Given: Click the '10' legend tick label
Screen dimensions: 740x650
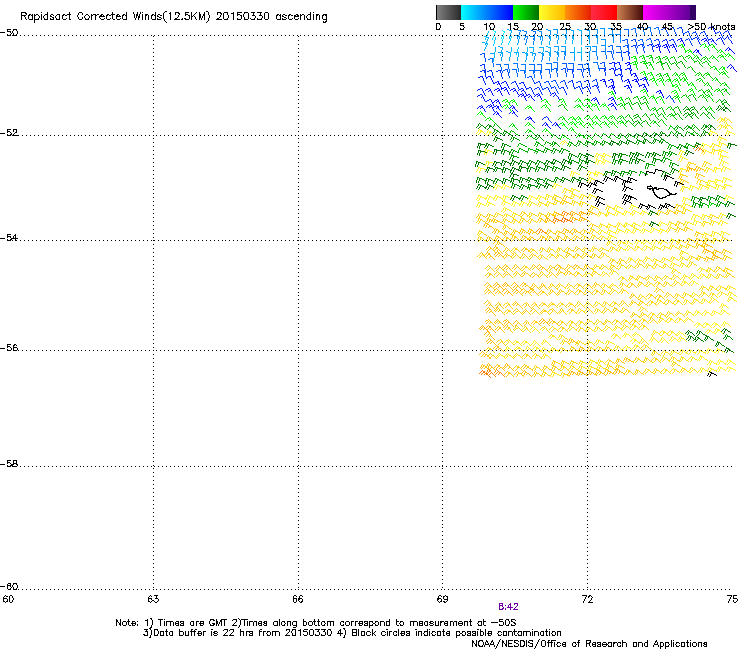Looking at the screenshot, I should pos(489,27).
